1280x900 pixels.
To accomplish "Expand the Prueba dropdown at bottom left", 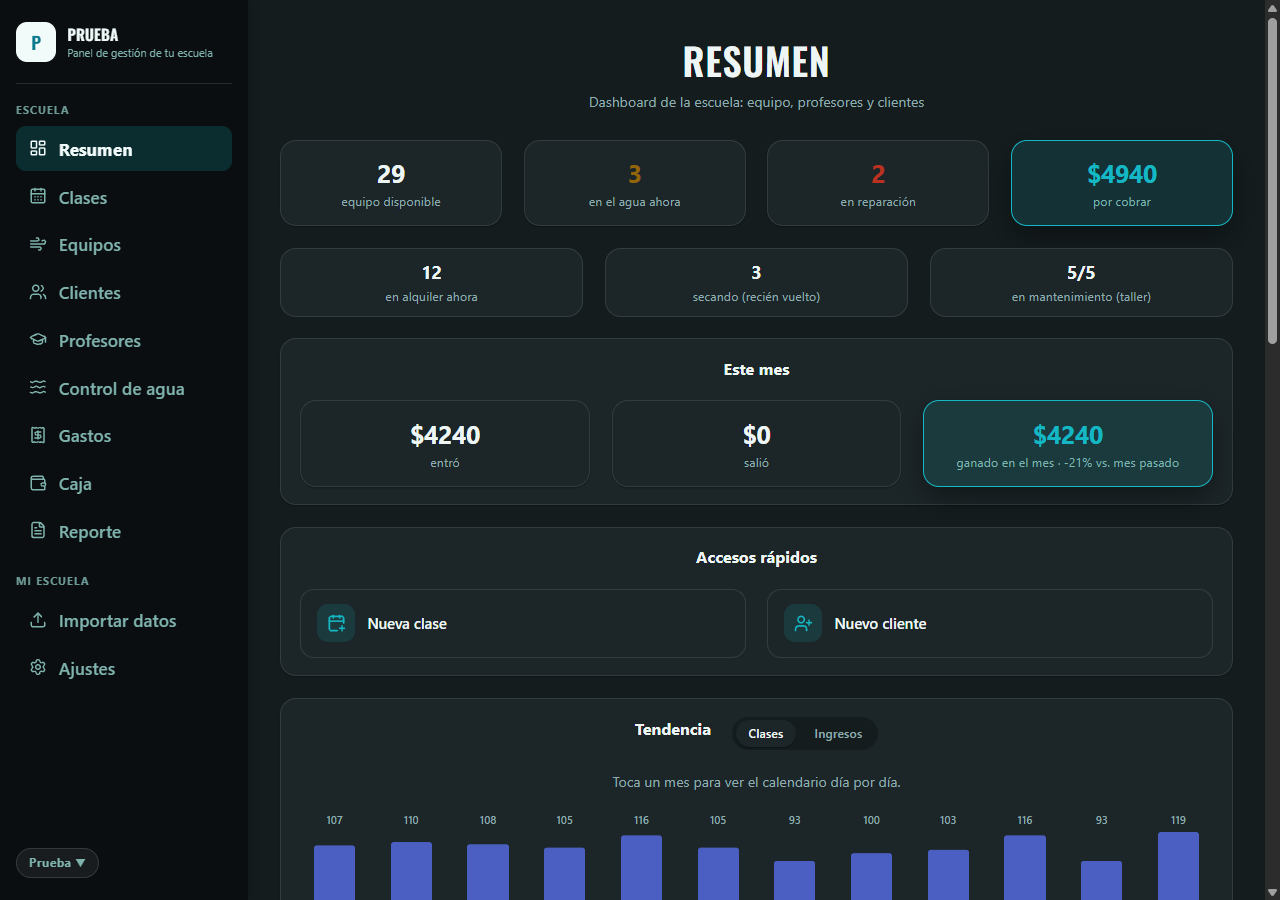I will click(57, 863).
